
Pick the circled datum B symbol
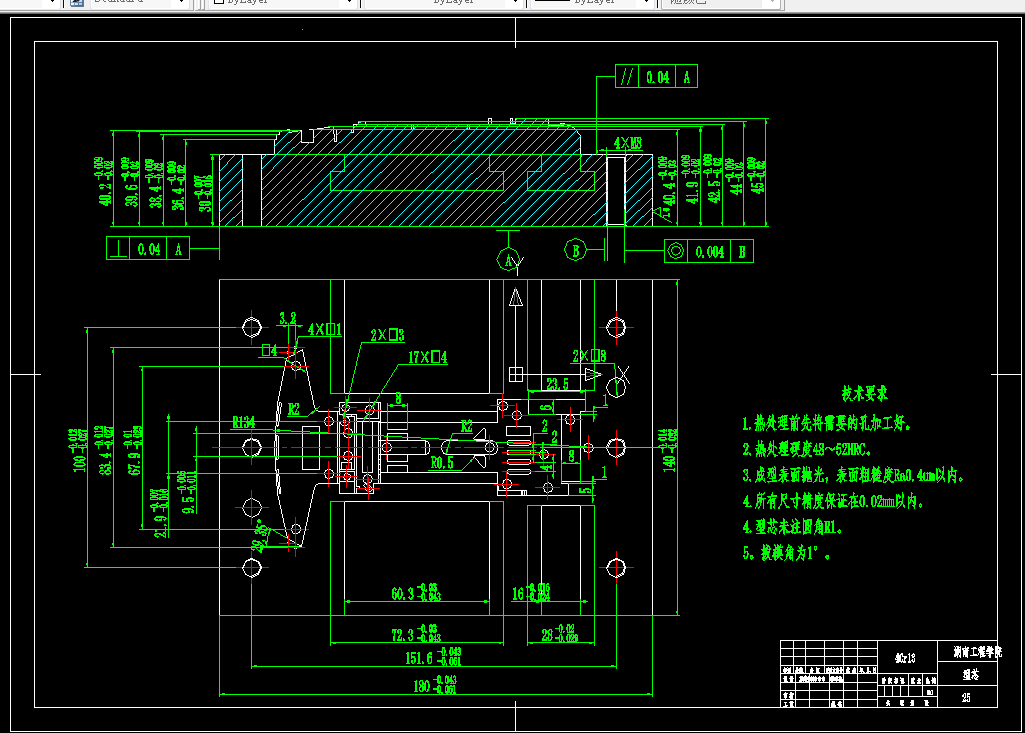point(575,250)
